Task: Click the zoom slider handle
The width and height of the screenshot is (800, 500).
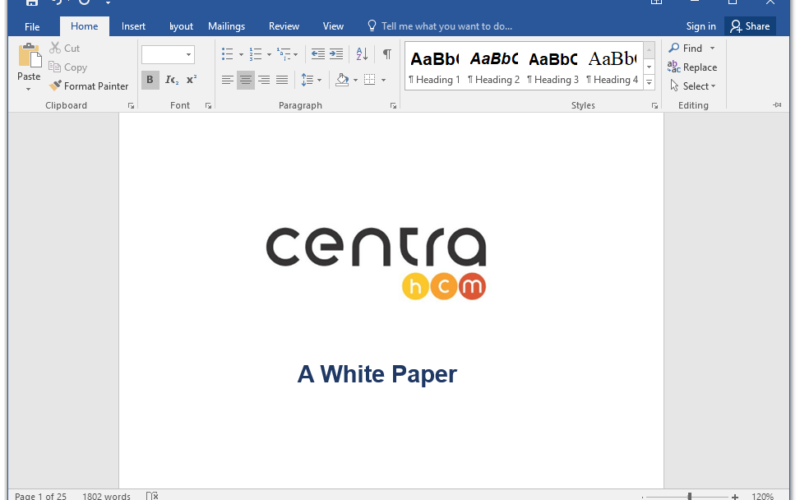Action: coord(689,496)
